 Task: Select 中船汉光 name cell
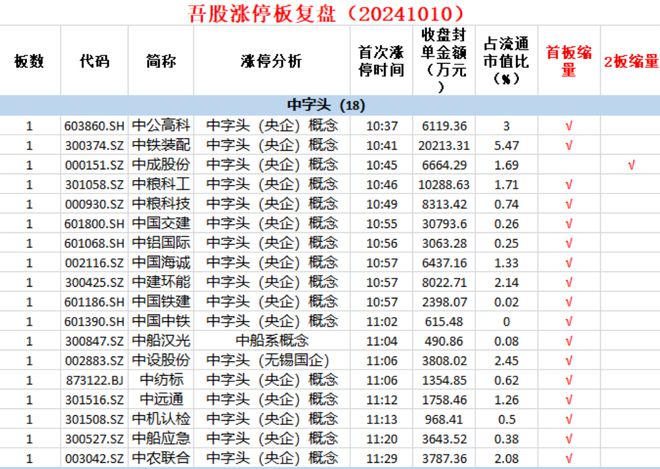pos(161,341)
